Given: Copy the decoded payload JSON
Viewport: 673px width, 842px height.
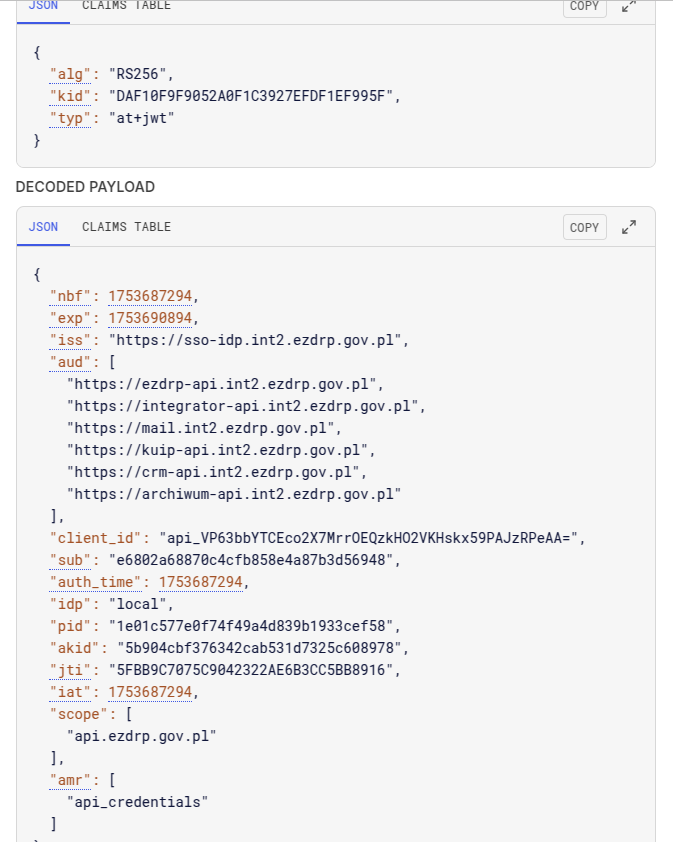Looking at the screenshot, I should 584,227.
